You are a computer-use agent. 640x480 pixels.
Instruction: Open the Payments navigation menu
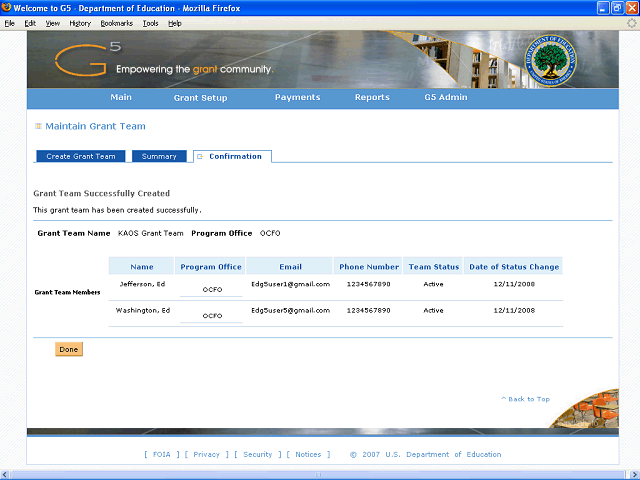tap(297, 98)
